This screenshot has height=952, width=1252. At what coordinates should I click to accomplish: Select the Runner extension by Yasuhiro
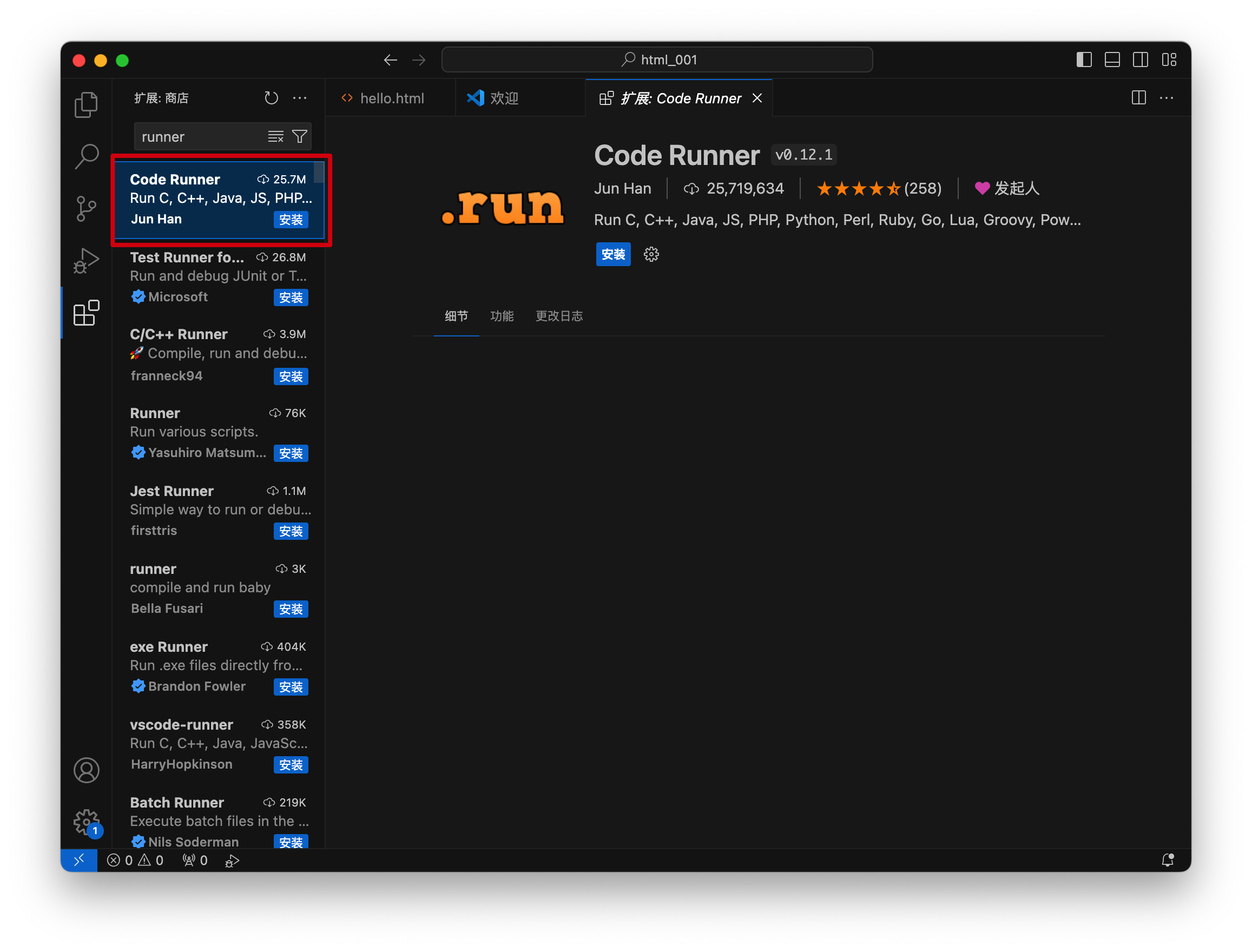pos(219,434)
